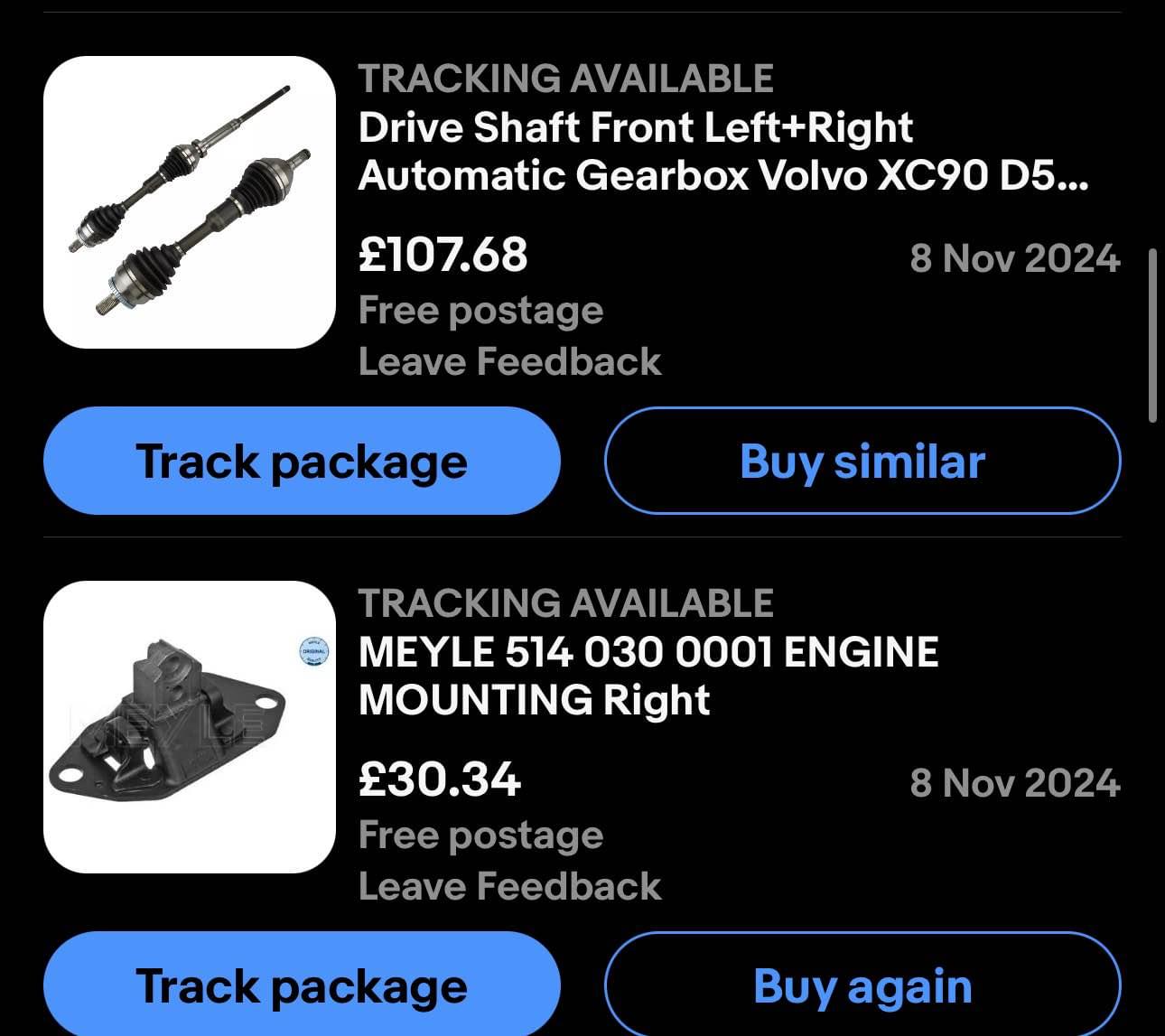Screen dimensions: 1165x1036
Task: Click the Tracking Available label above drive shaft
Action: (565, 79)
